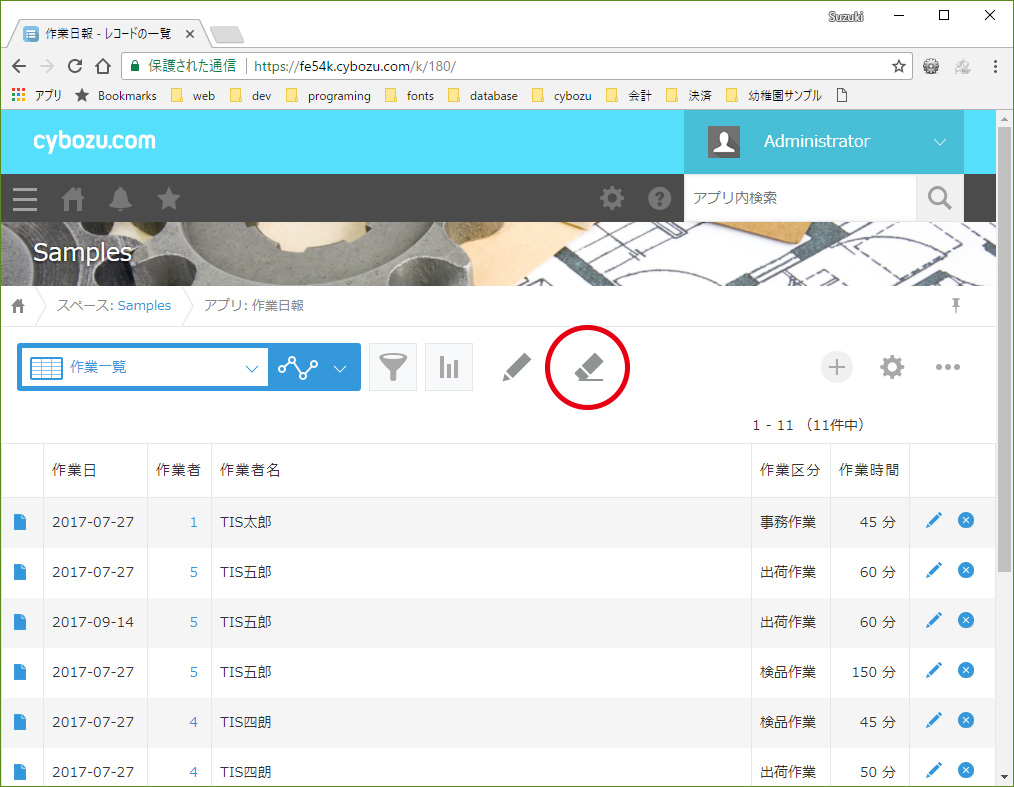This screenshot has height=787, width=1014.
Task: Click the breadcrumb home icon
Action: pyautogui.click(x=18, y=306)
